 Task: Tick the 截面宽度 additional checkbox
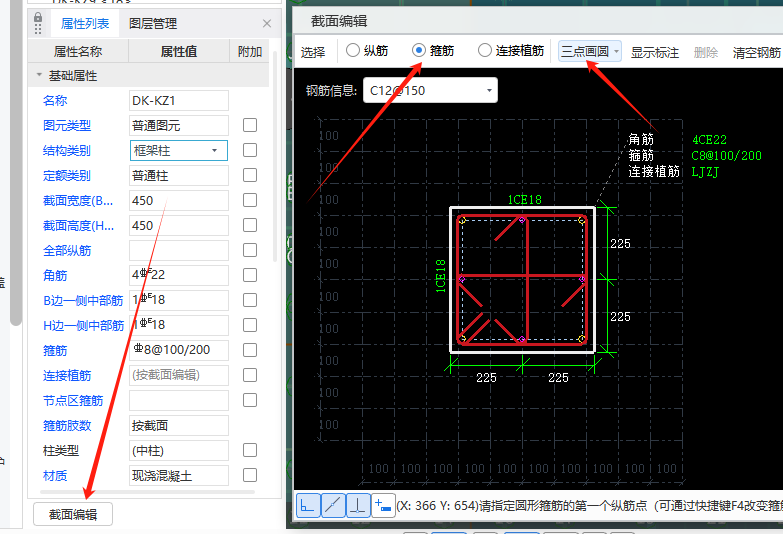pyautogui.click(x=250, y=200)
